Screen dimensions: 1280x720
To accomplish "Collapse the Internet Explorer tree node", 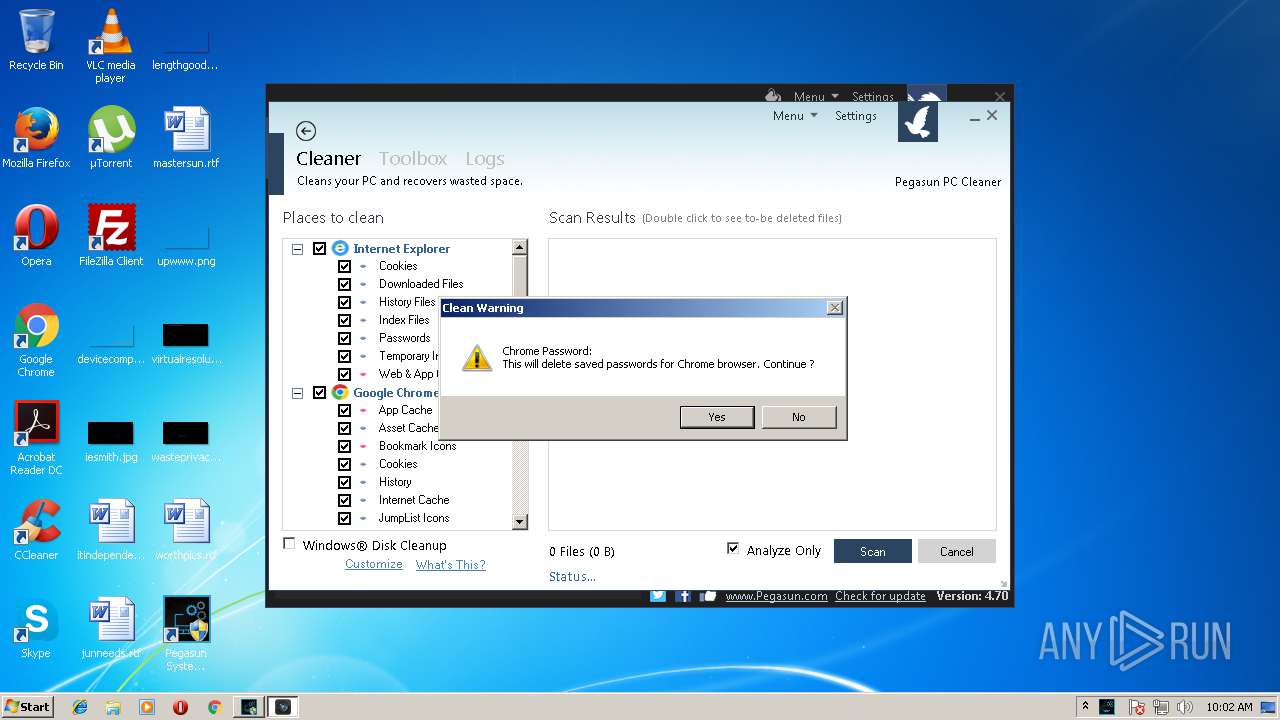I will (297, 249).
